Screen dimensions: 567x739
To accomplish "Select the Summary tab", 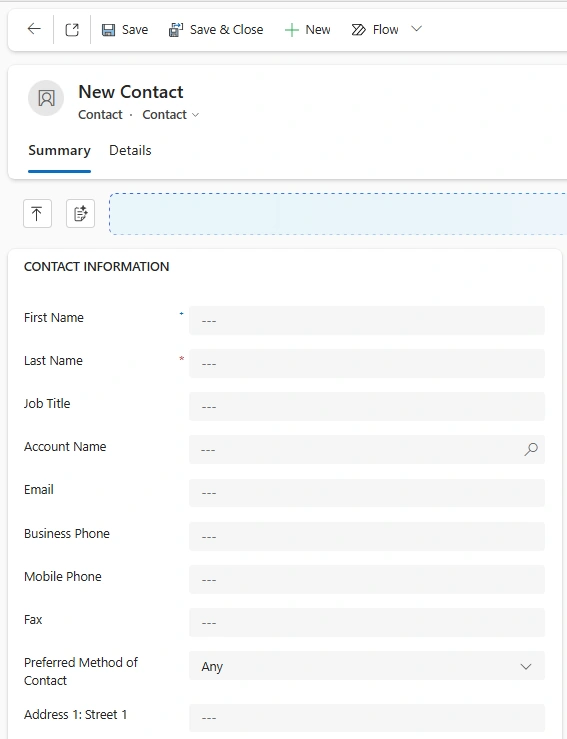I will tap(59, 150).
